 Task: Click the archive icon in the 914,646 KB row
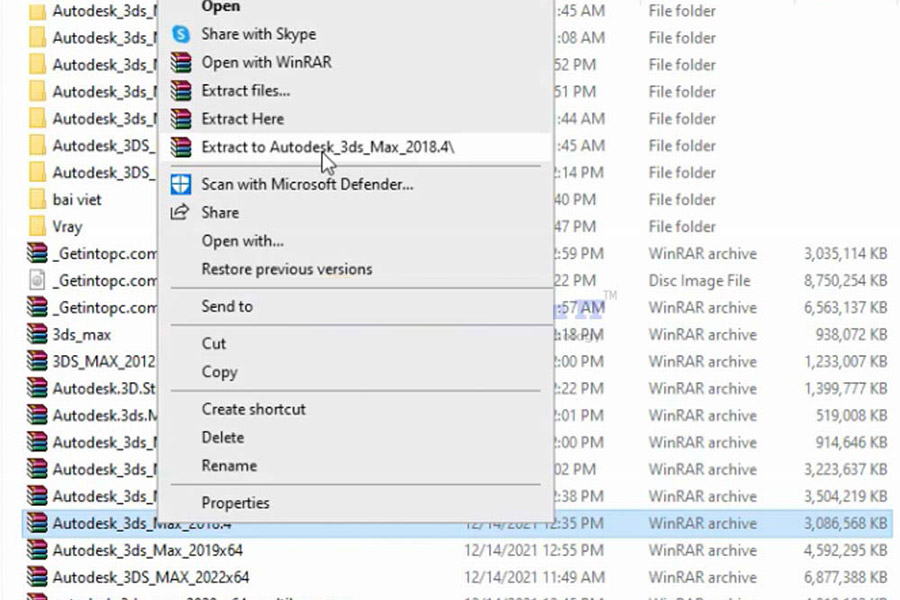37,443
